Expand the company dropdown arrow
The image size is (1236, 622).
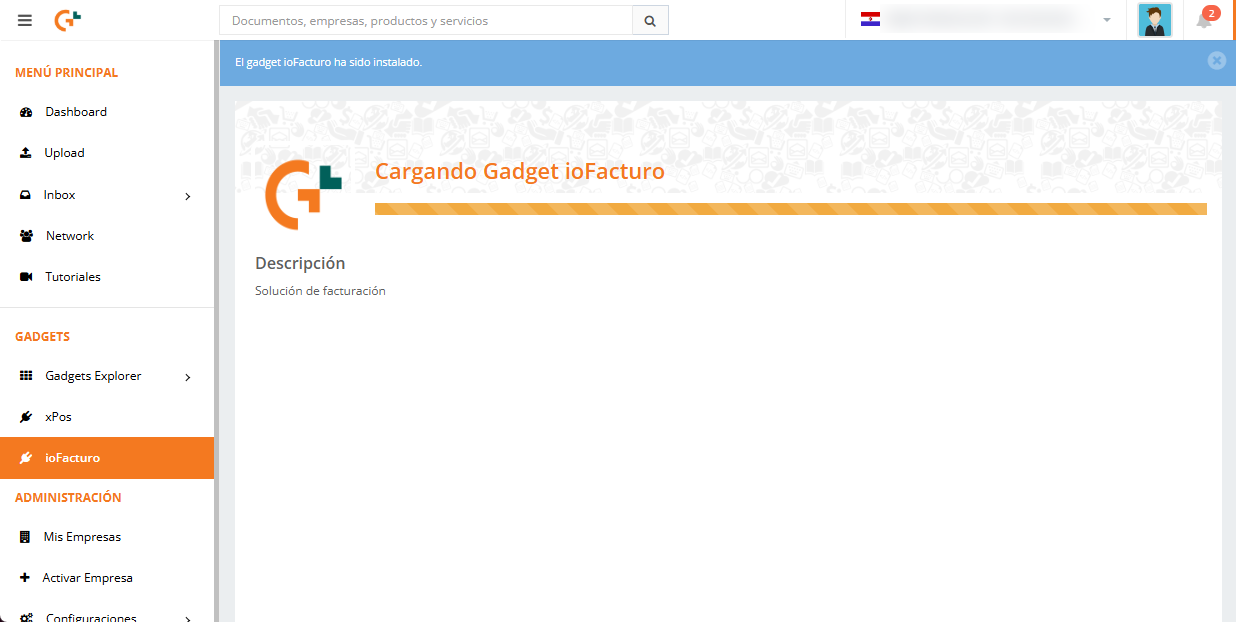(x=1107, y=20)
